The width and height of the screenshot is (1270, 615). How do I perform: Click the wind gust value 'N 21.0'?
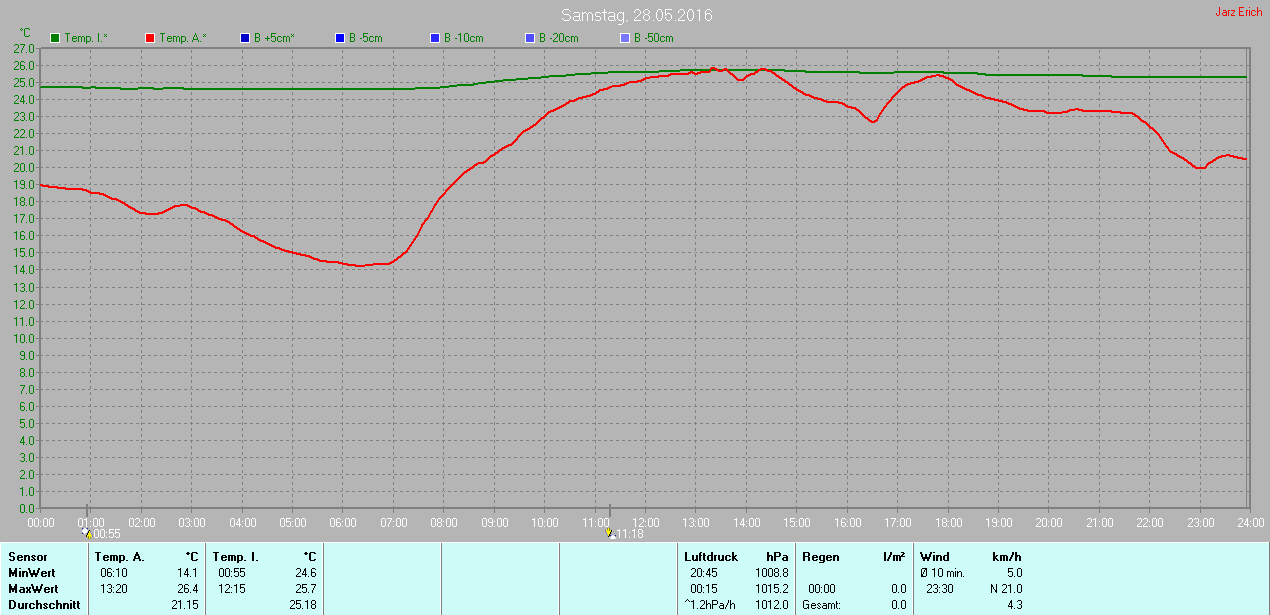(x=1006, y=589)
